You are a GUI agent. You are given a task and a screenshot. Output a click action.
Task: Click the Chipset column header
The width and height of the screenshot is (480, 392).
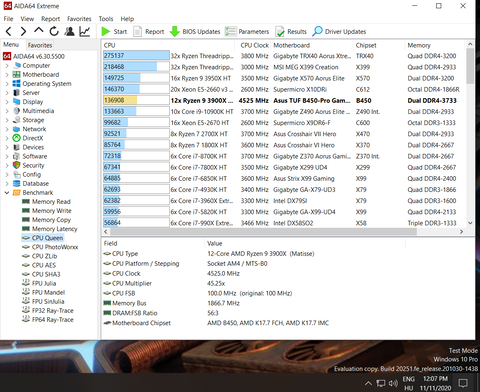[379, 45]
